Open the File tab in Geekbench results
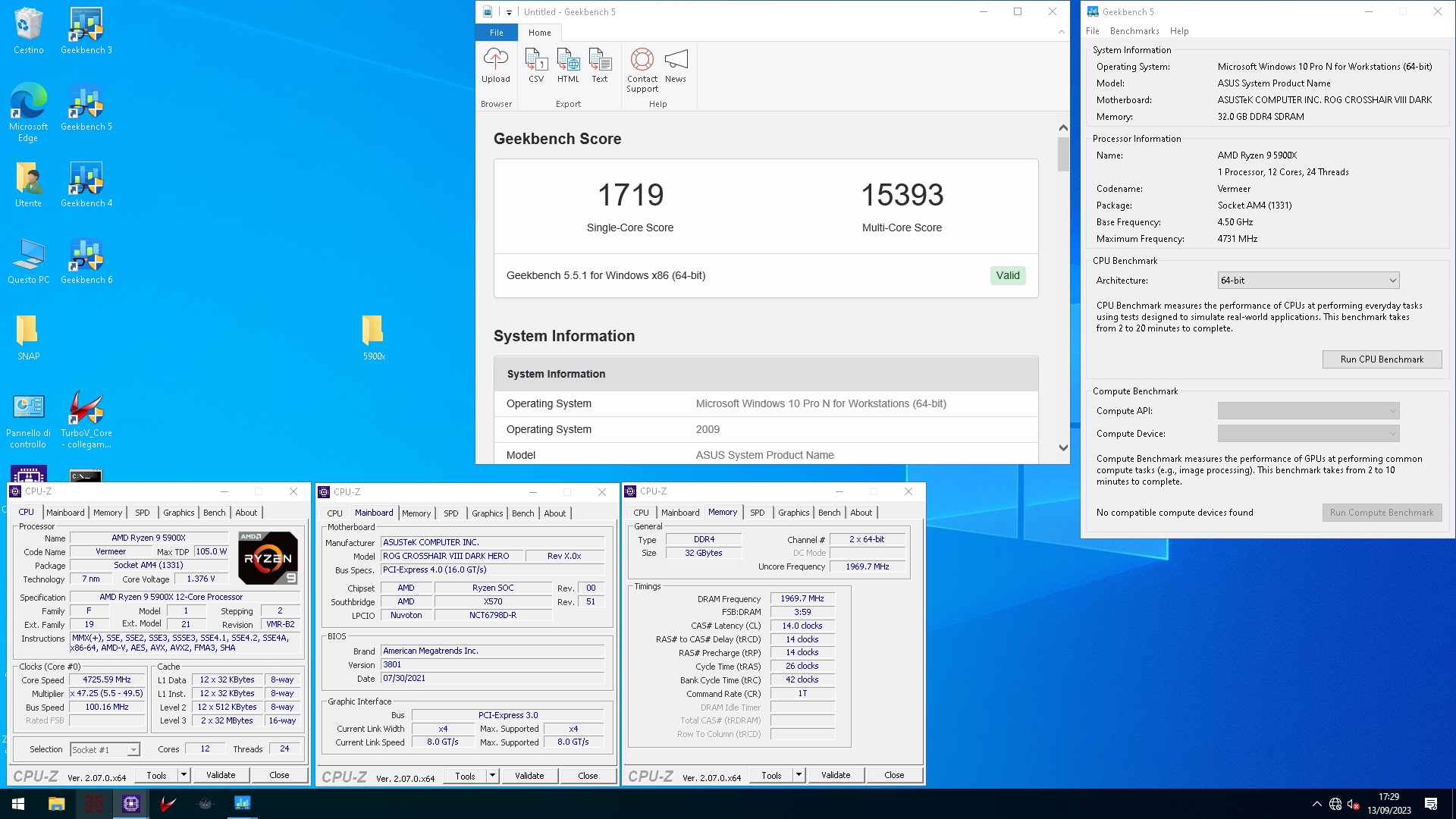1456x819 pixels. pyautogui.click(x=497, y=33)
